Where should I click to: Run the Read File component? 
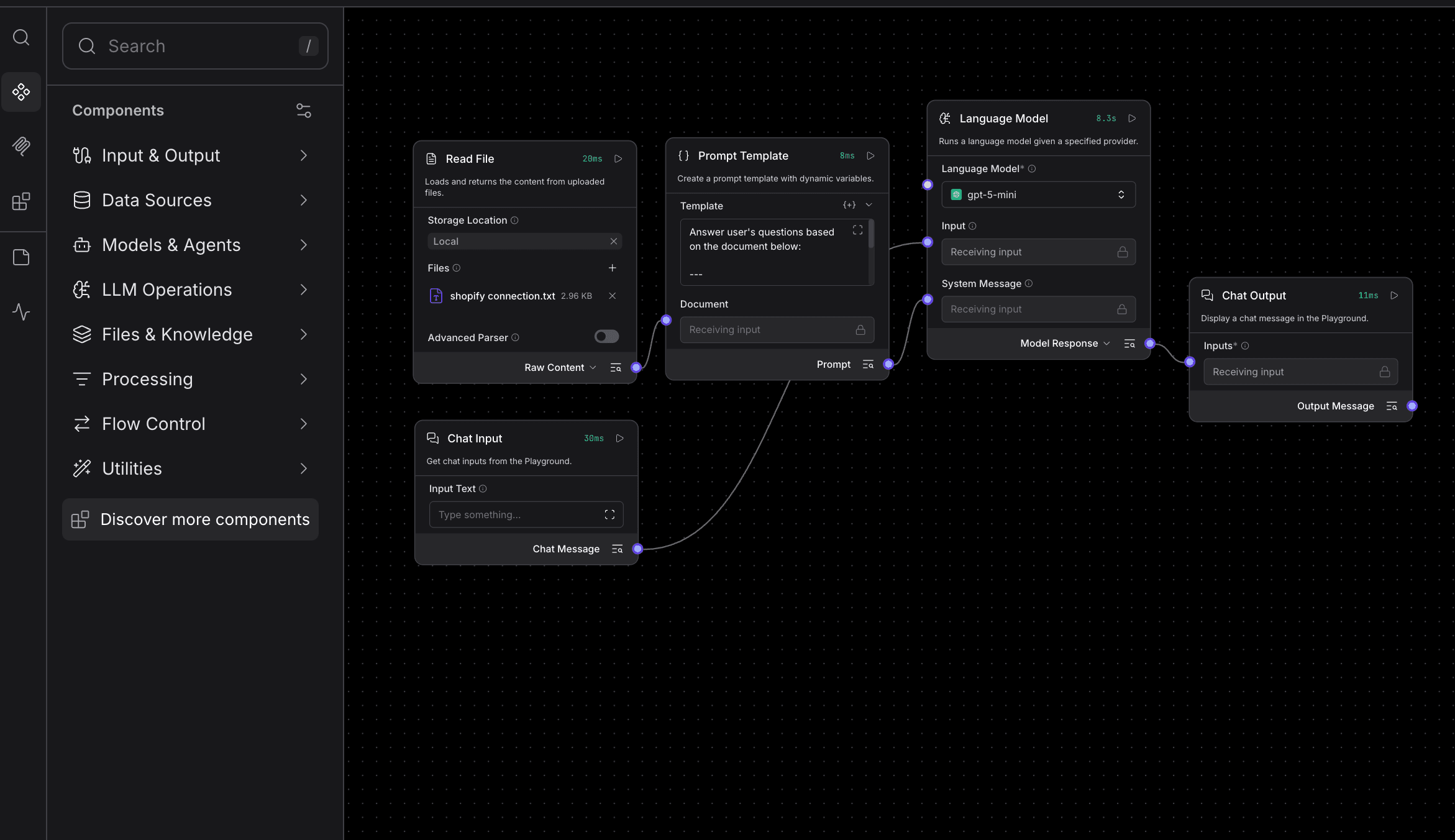[618, 159]
